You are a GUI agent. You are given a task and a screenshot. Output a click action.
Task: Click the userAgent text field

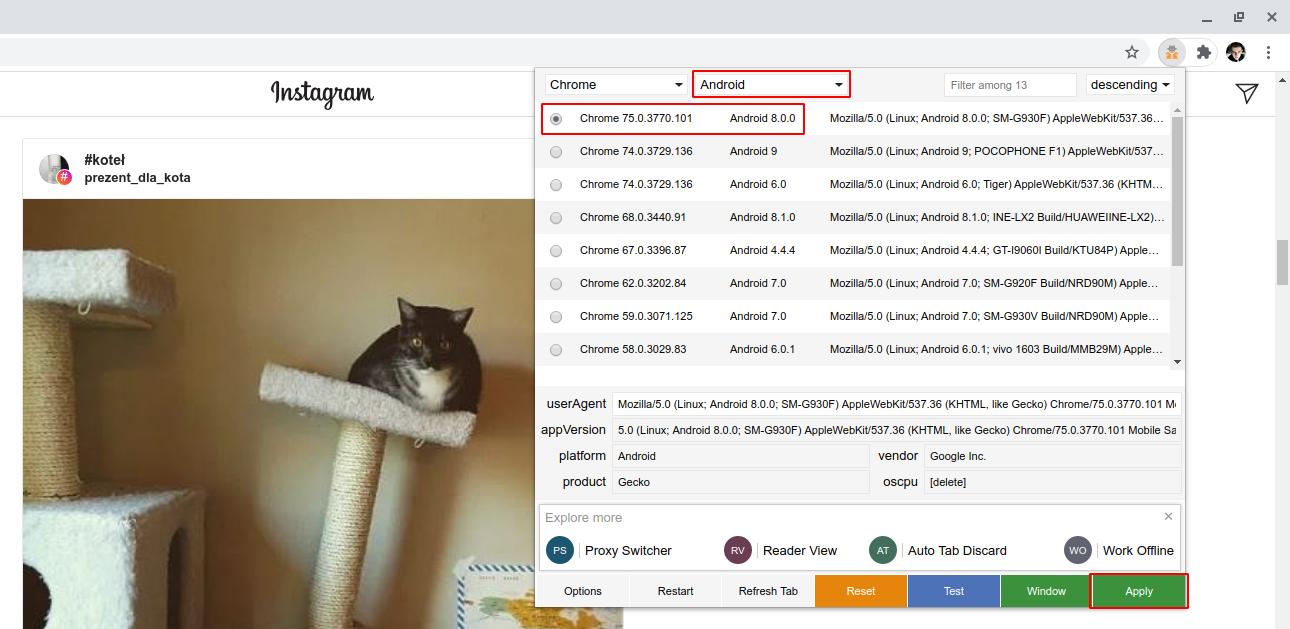click(x=897, y=404)
